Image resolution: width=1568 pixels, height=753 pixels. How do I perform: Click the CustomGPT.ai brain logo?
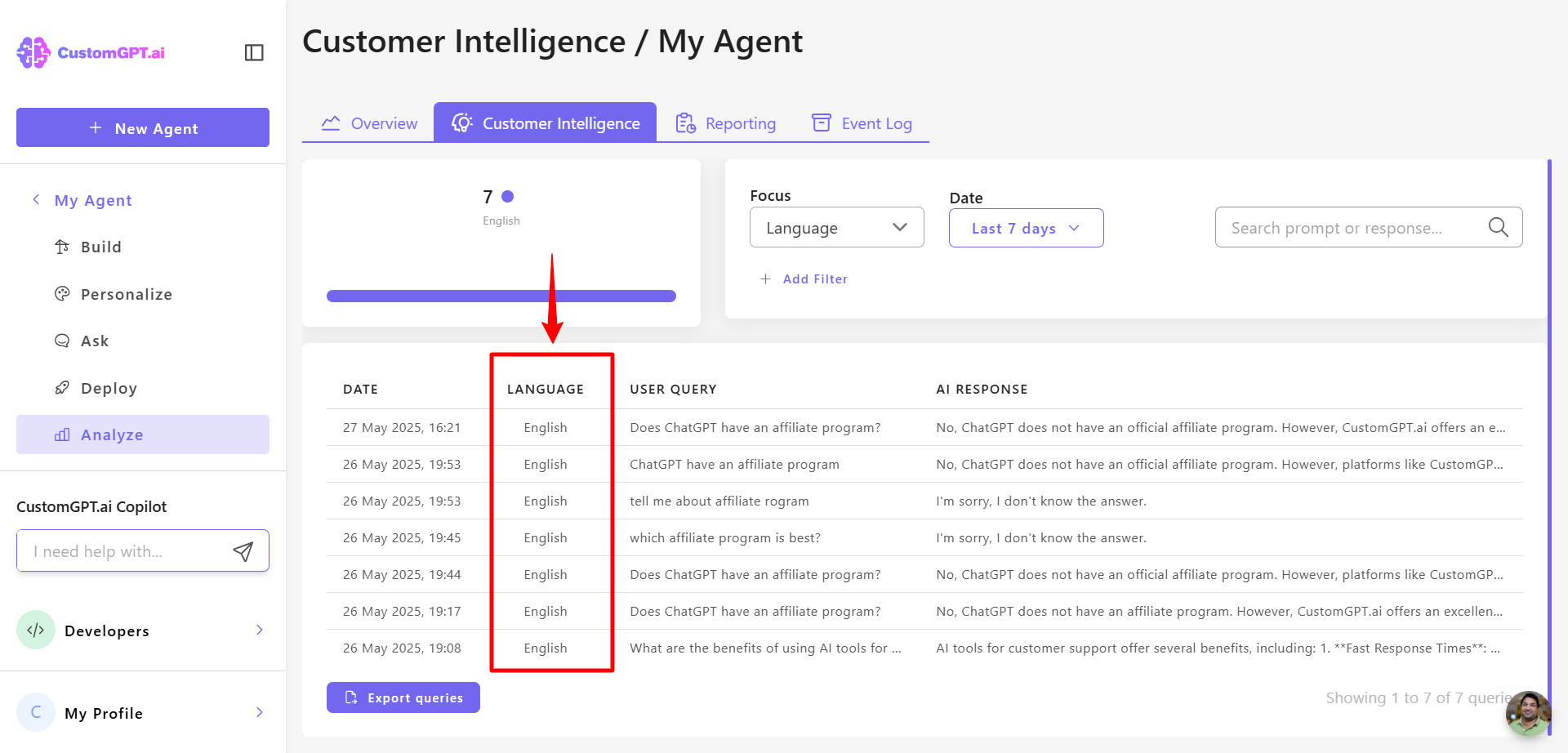[33, 52]
